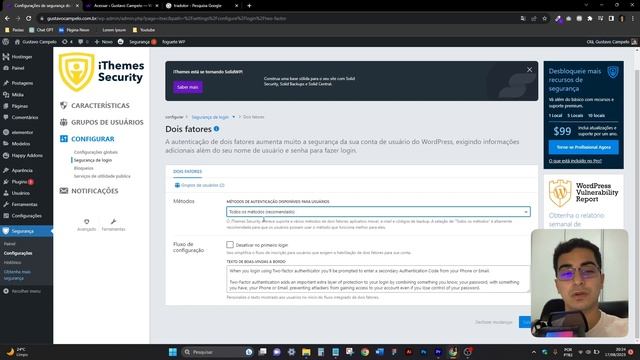Open Comentários in WordPress sidebar
The image size is (640, 360).
(x=24, y=117)
